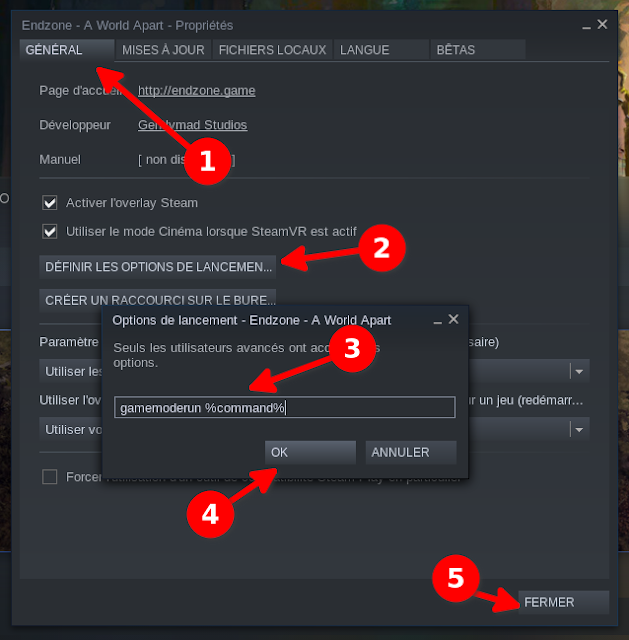Open the FICHIERS LOCAUX tab
The width and height of the screenshot is (629, 640).
(272, 50)
